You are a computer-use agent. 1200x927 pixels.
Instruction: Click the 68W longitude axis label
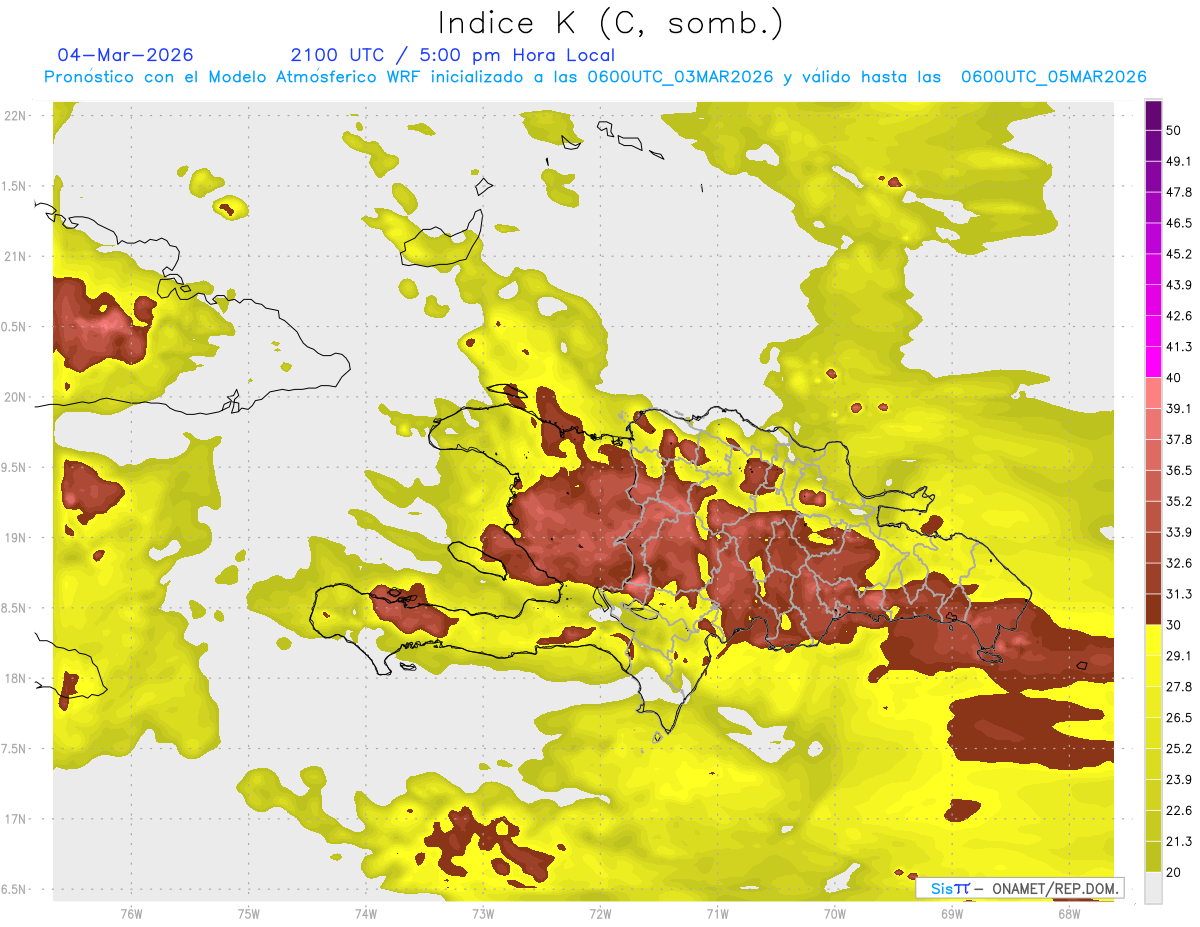pyautogui.click(x=1068, y=914)
